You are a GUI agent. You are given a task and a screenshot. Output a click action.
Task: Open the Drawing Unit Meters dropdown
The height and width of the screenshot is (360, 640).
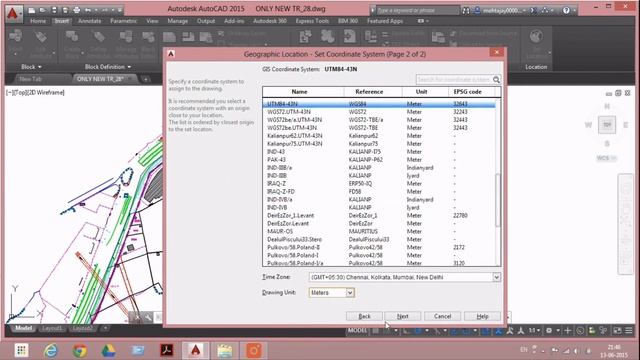350,293
